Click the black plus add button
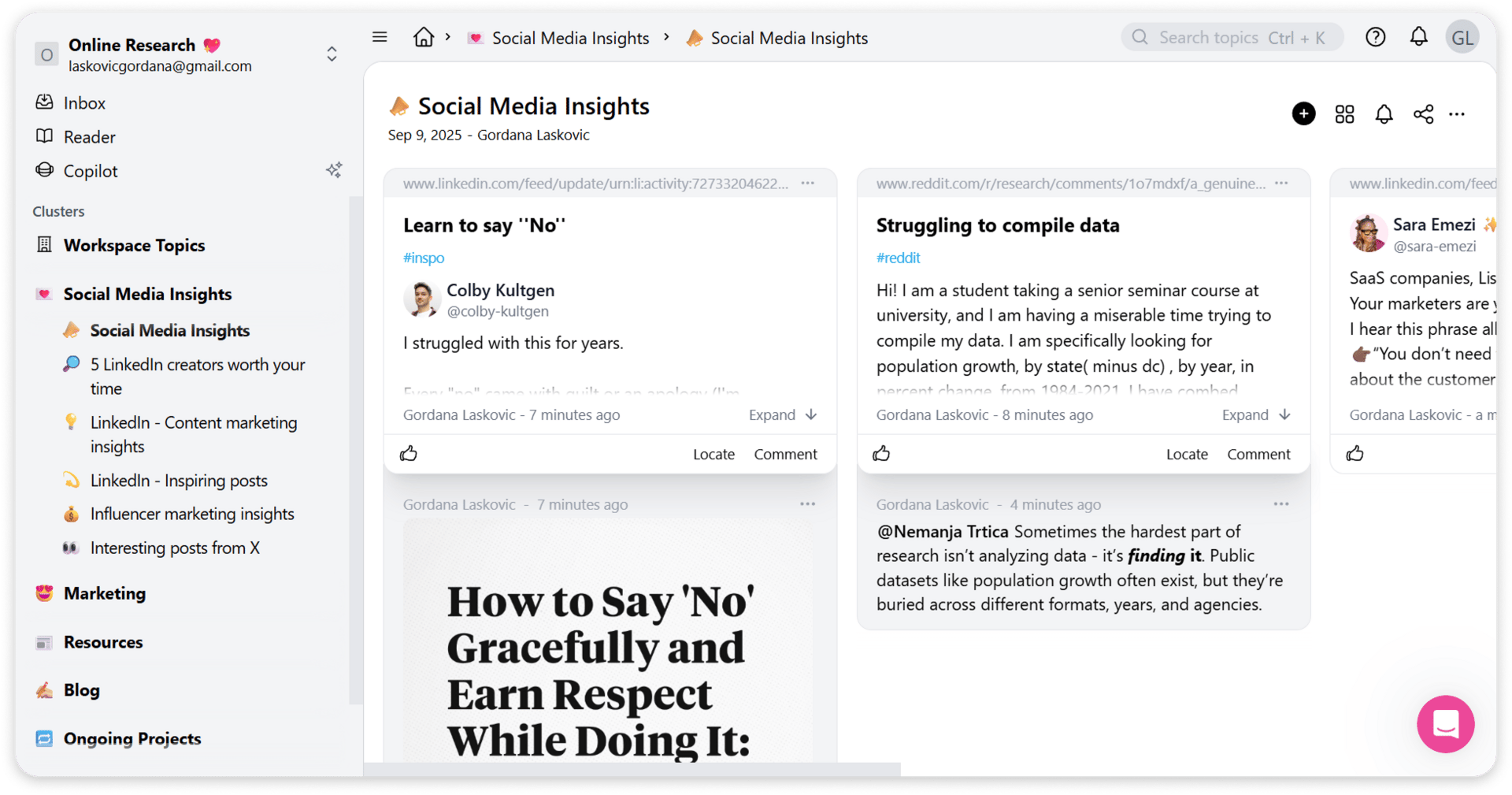Viewport: 1512px width, 795px height. point(1303,113)
